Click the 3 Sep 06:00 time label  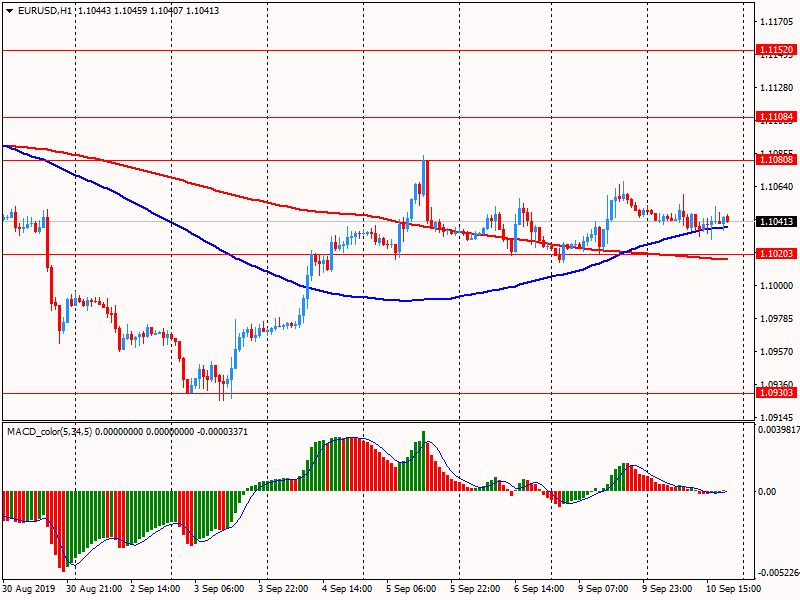tap(219, 588)
